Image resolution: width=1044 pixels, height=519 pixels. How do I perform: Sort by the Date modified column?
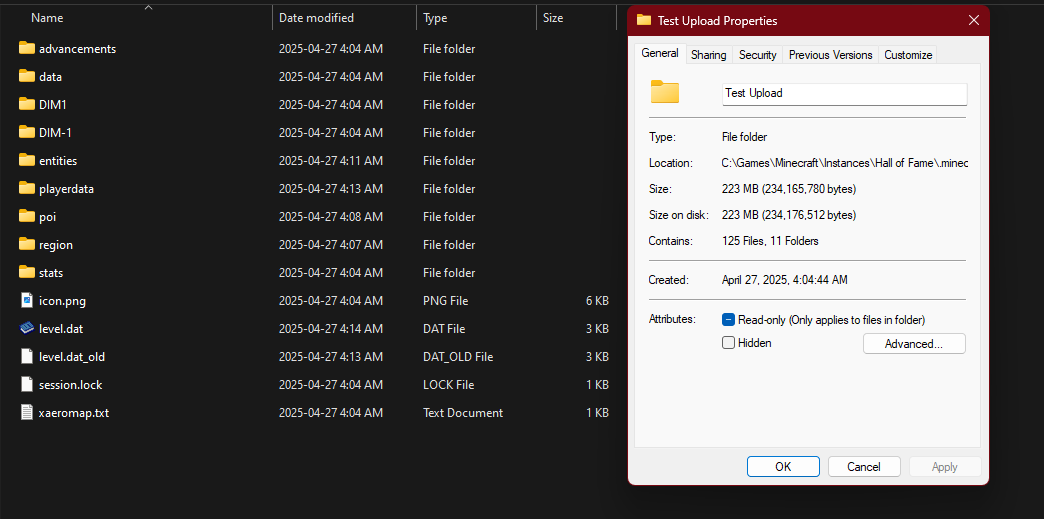click(x=316, y=18)
